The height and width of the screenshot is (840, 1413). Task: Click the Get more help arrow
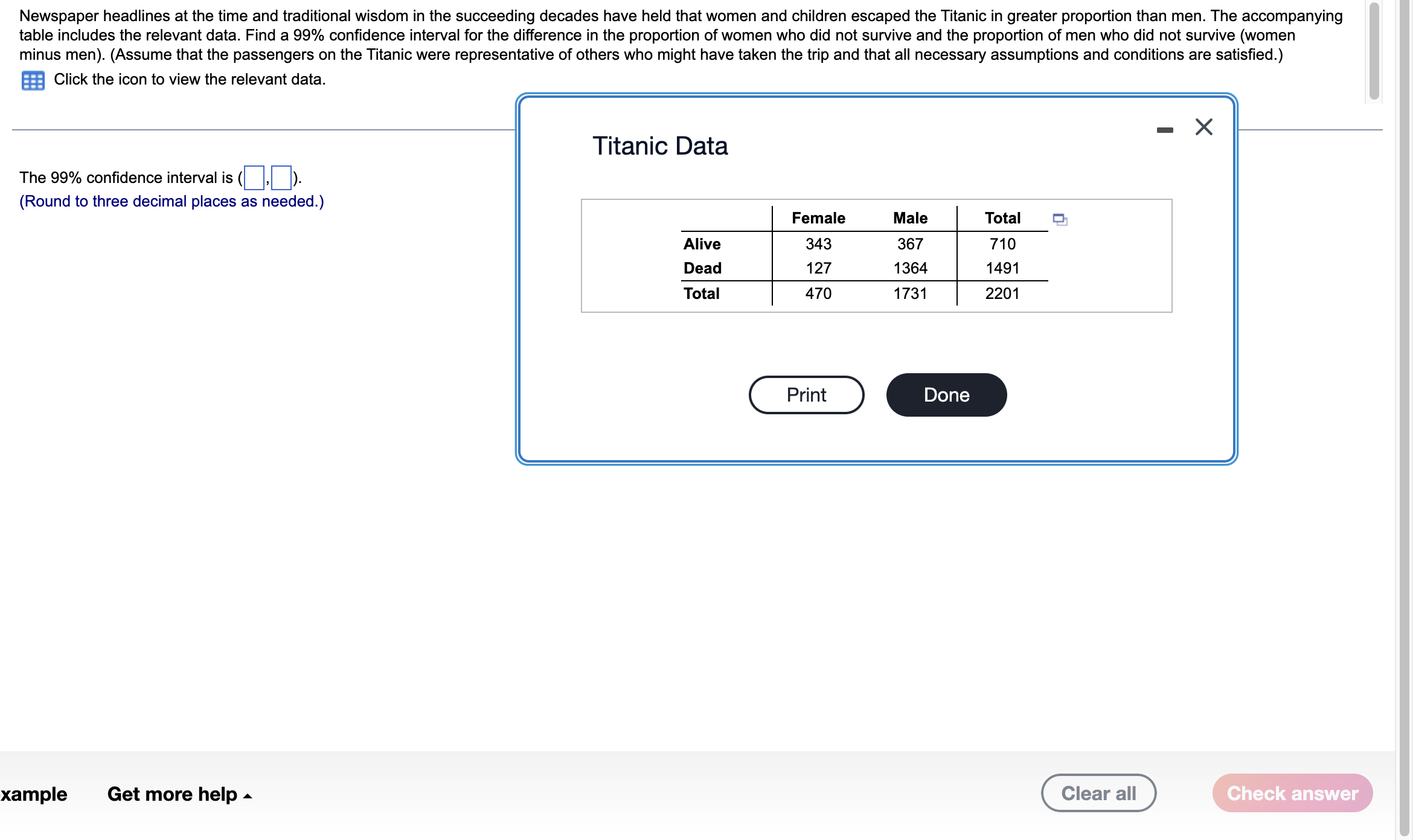click(x=247, y=796)
